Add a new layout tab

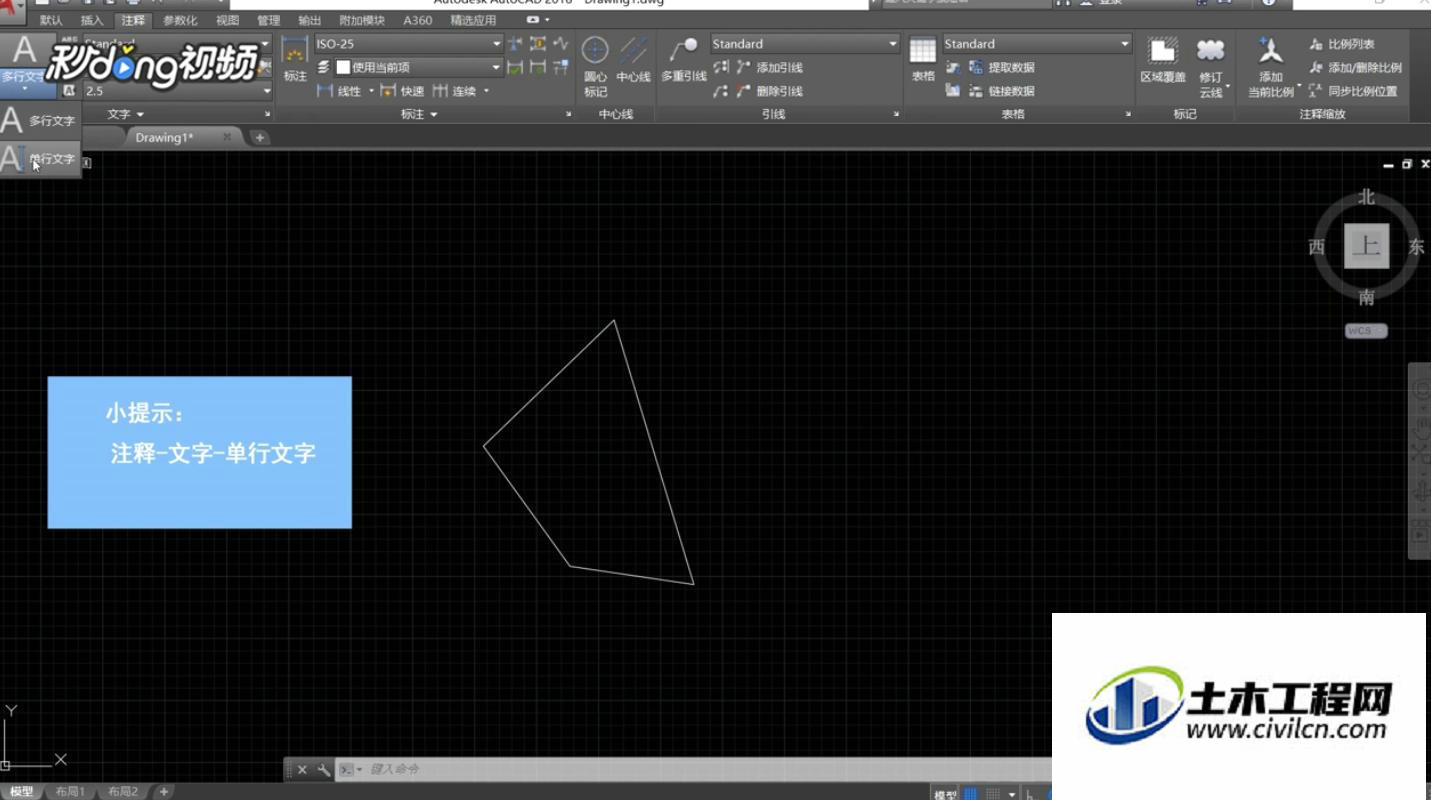164,792
